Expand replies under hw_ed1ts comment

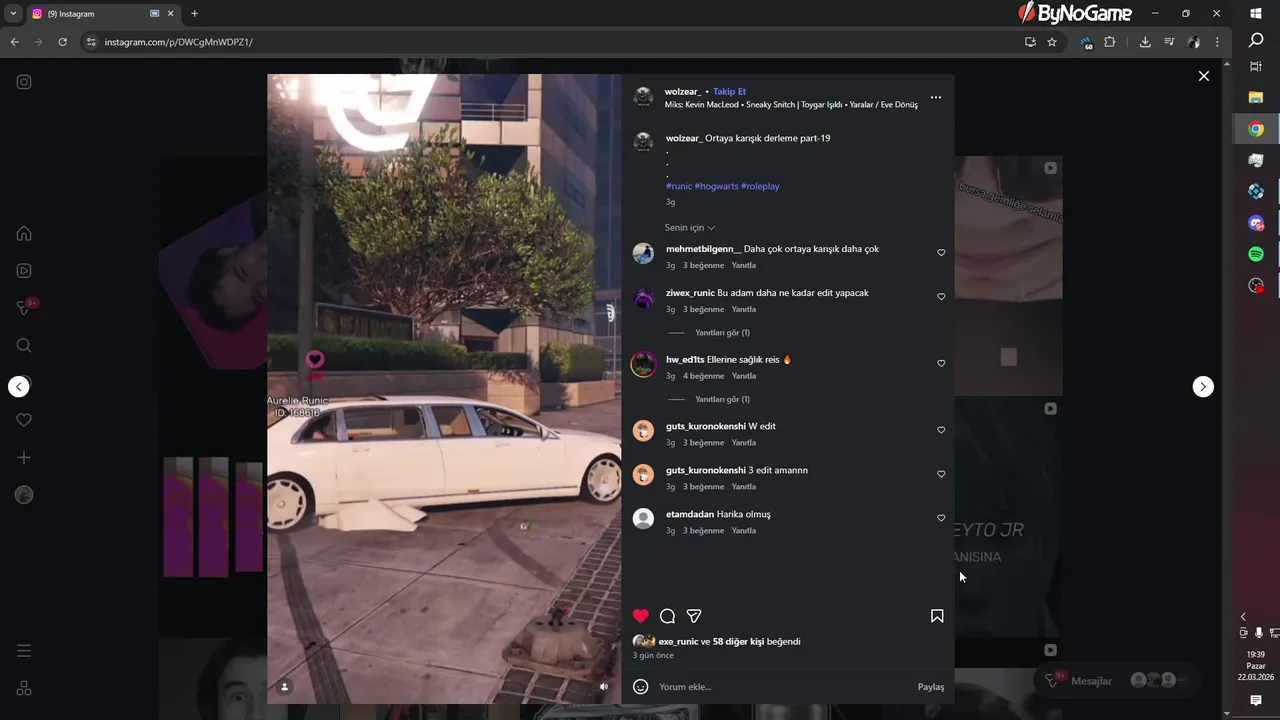tap(723, 399)
